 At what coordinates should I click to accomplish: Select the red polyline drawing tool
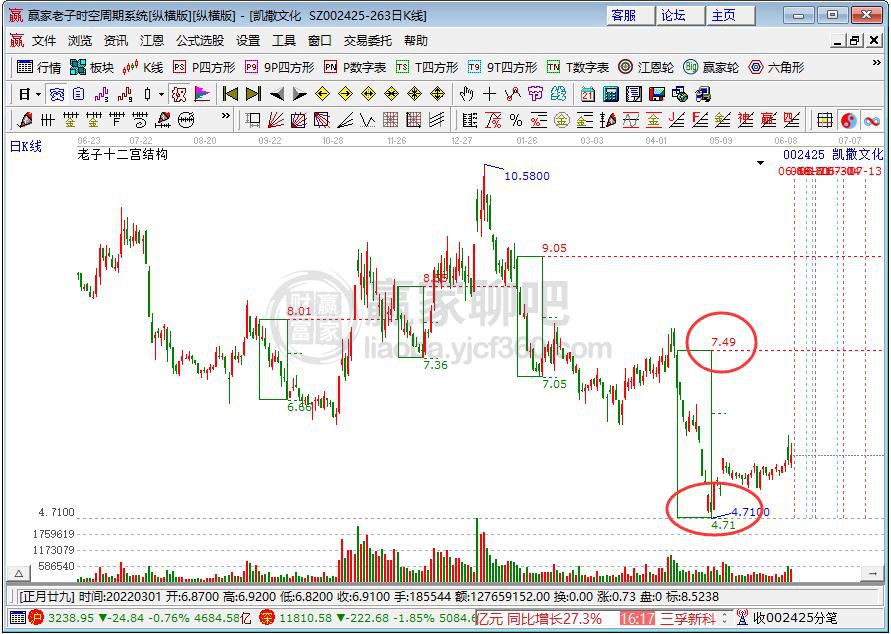click(x=513, y=94)
